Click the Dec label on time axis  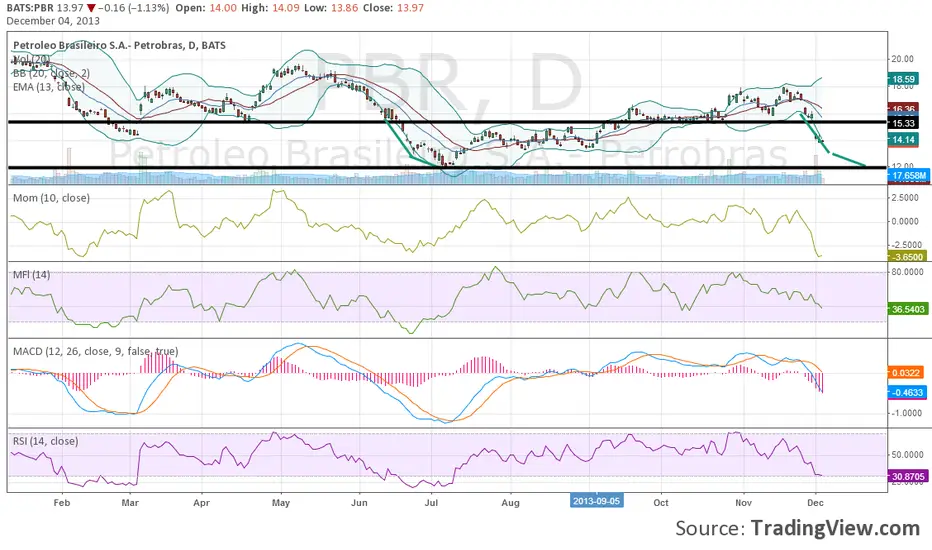pyautogui.click(x=816, y=502)
